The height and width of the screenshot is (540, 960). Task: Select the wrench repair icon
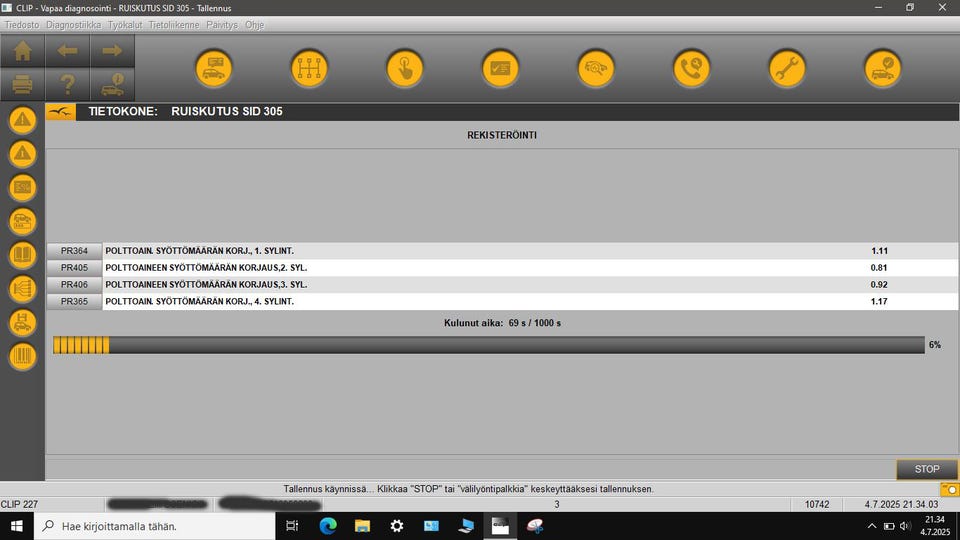787,68
